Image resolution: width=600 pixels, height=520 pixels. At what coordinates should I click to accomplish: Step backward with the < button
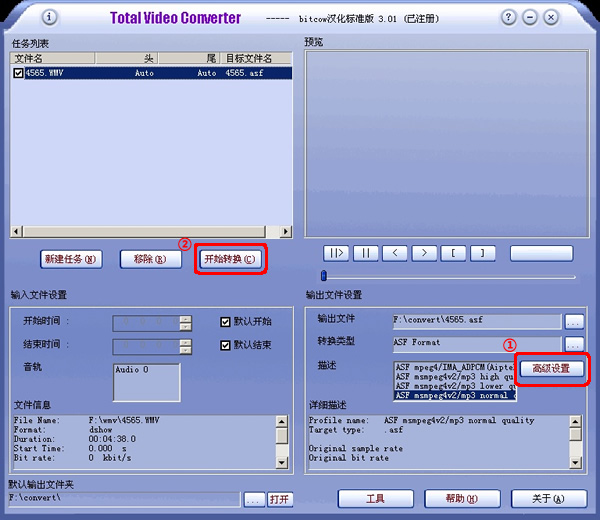[x=395, y=253]
